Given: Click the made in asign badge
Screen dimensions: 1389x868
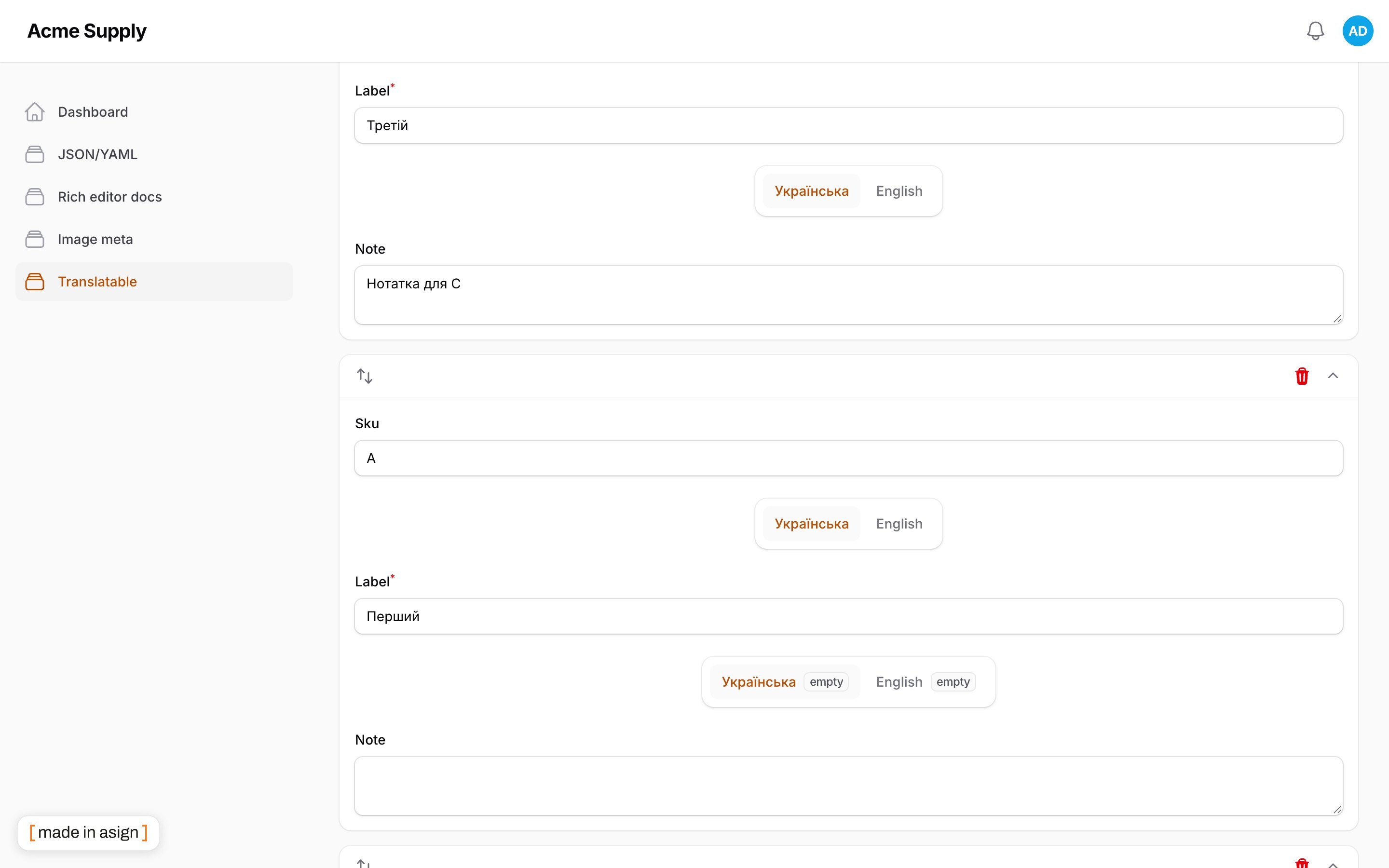Looking at the screenshot, I should (x=88, y=832).
